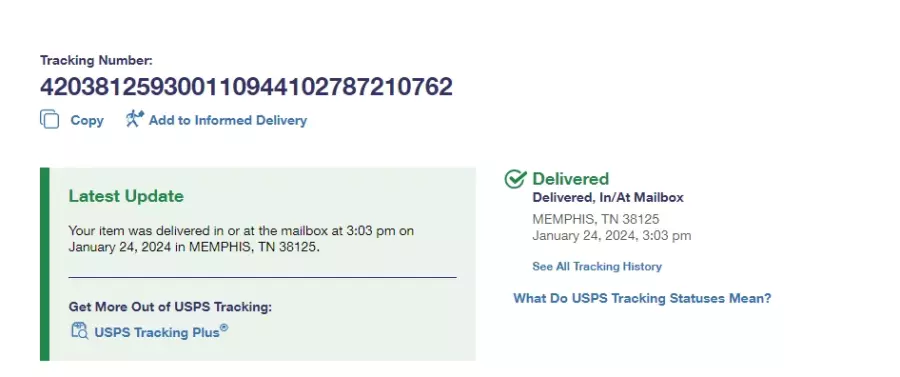Click the green Delivered status heading
Image resolution: width=900 pixels, height=377 pixels.
click(x=571, y=178)
